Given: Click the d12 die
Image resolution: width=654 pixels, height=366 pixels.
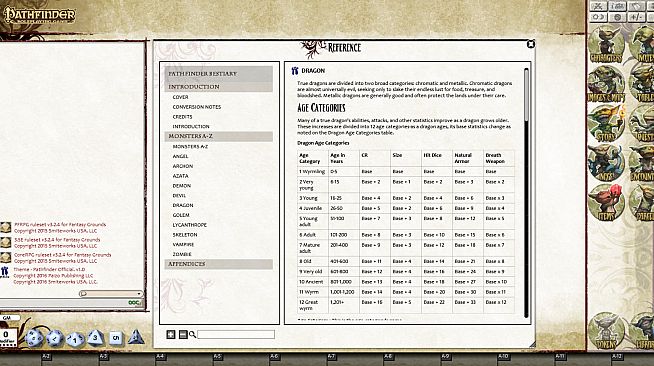Looking at the screenshot, I should pos(55,338).
